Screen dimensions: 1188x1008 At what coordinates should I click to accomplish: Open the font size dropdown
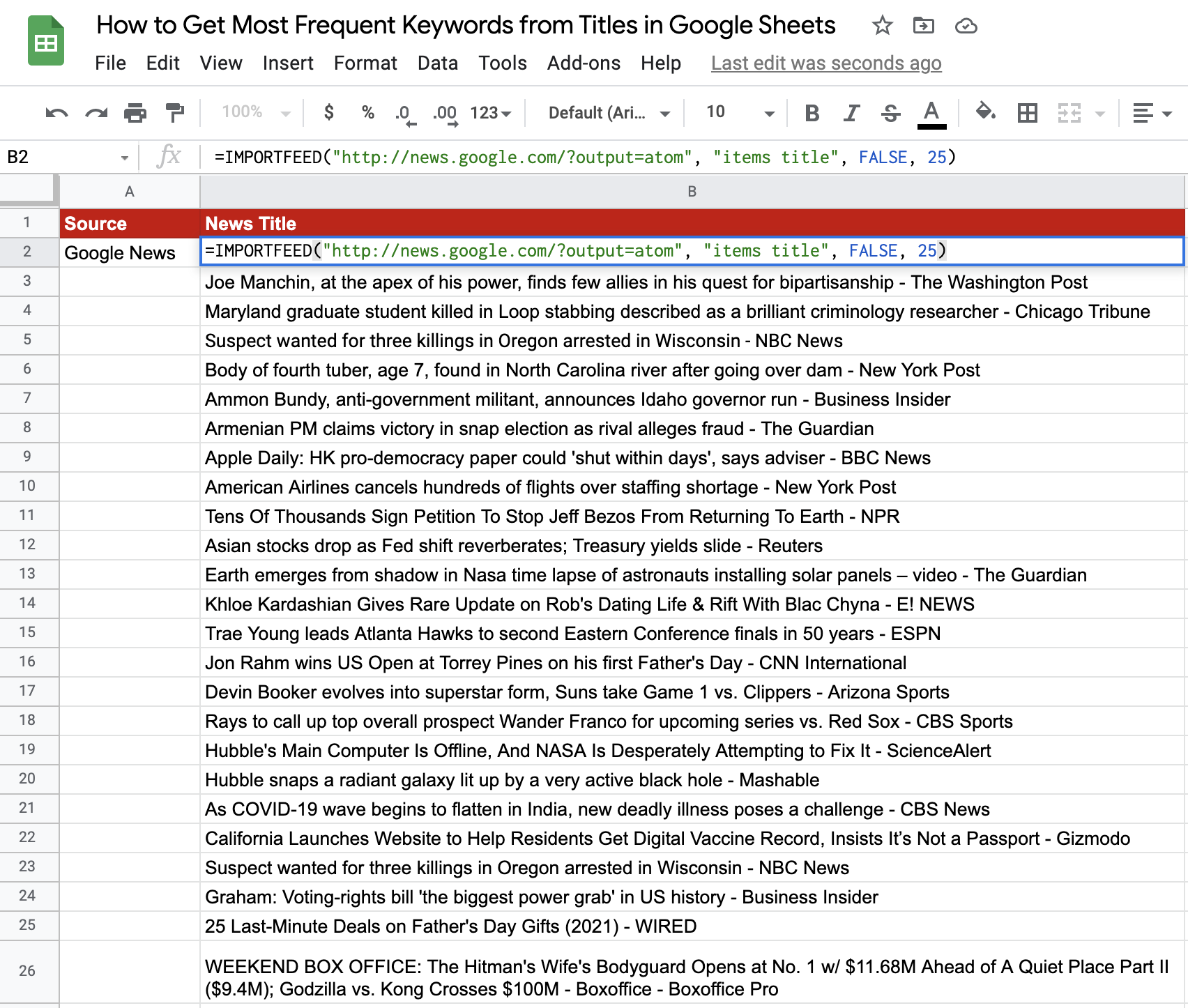(x=740, y=113)
